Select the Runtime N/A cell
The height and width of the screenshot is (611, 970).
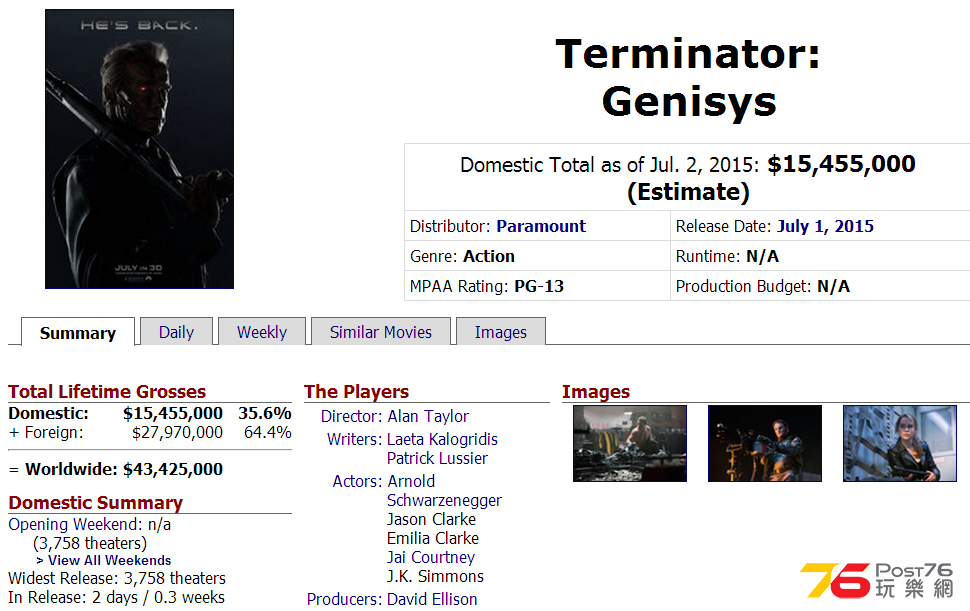[820, 256]
